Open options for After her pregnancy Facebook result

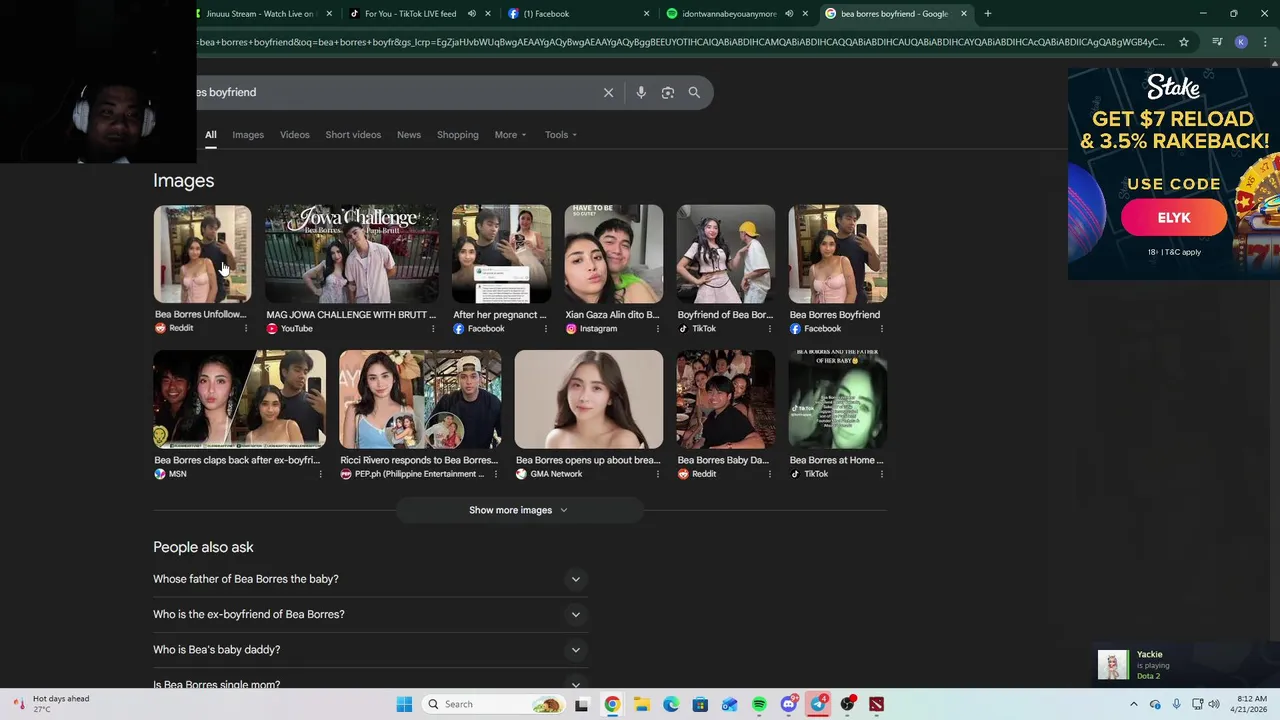click(545, 328)
